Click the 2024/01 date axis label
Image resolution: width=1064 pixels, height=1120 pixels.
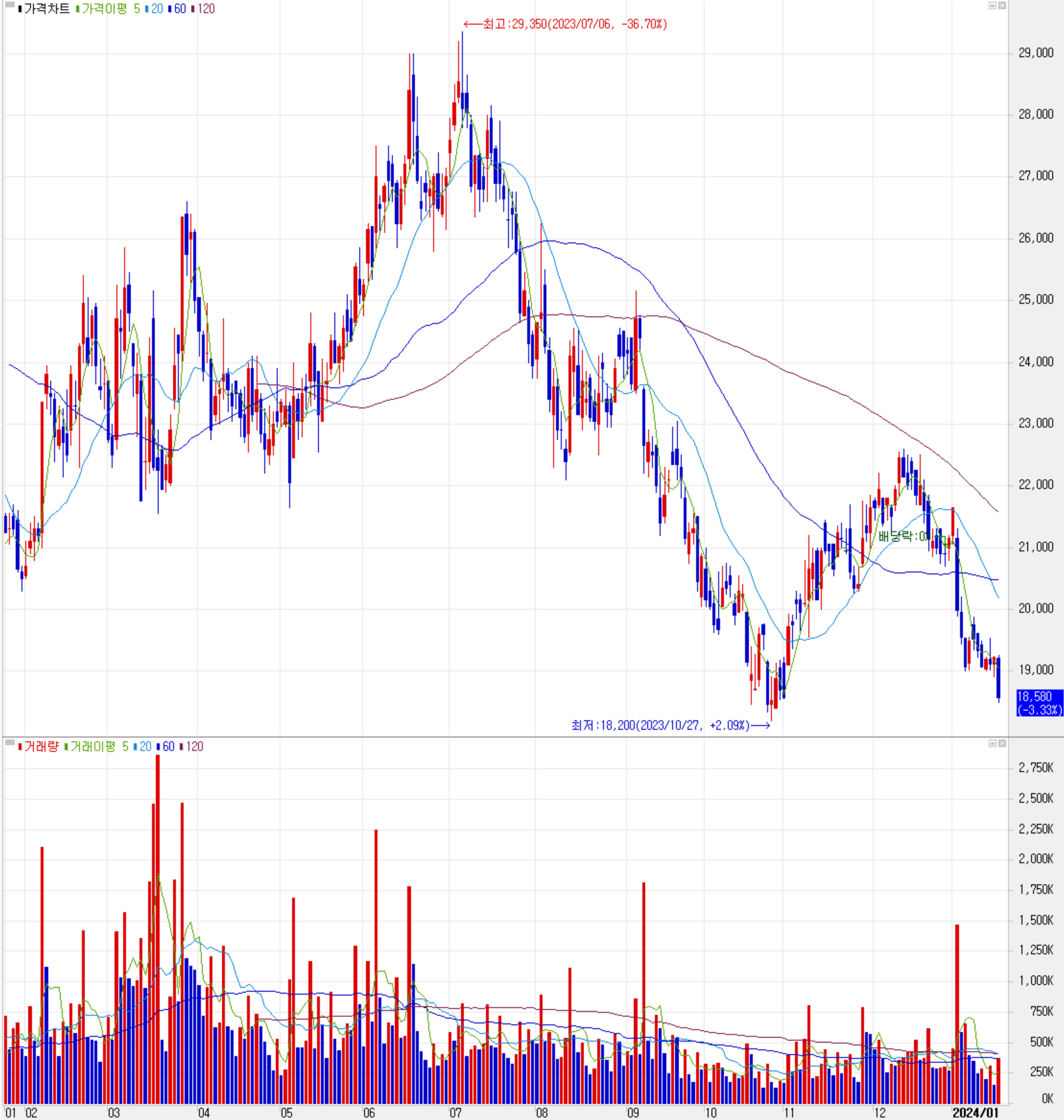975,1113
